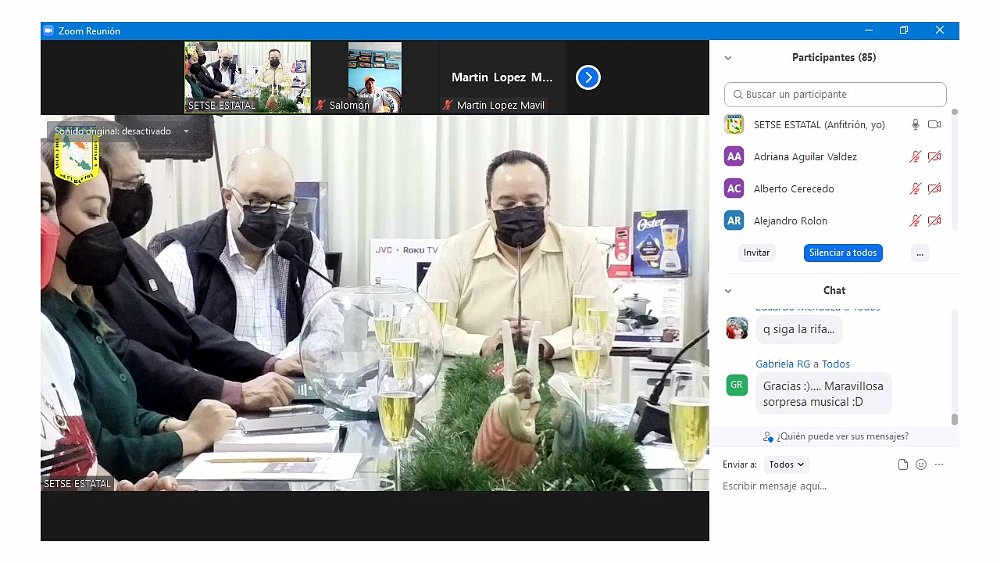Screen dimensions: 1000x563
Task: Toggle SETSE ESTATAL microphone icon
Action: point(914,125)
